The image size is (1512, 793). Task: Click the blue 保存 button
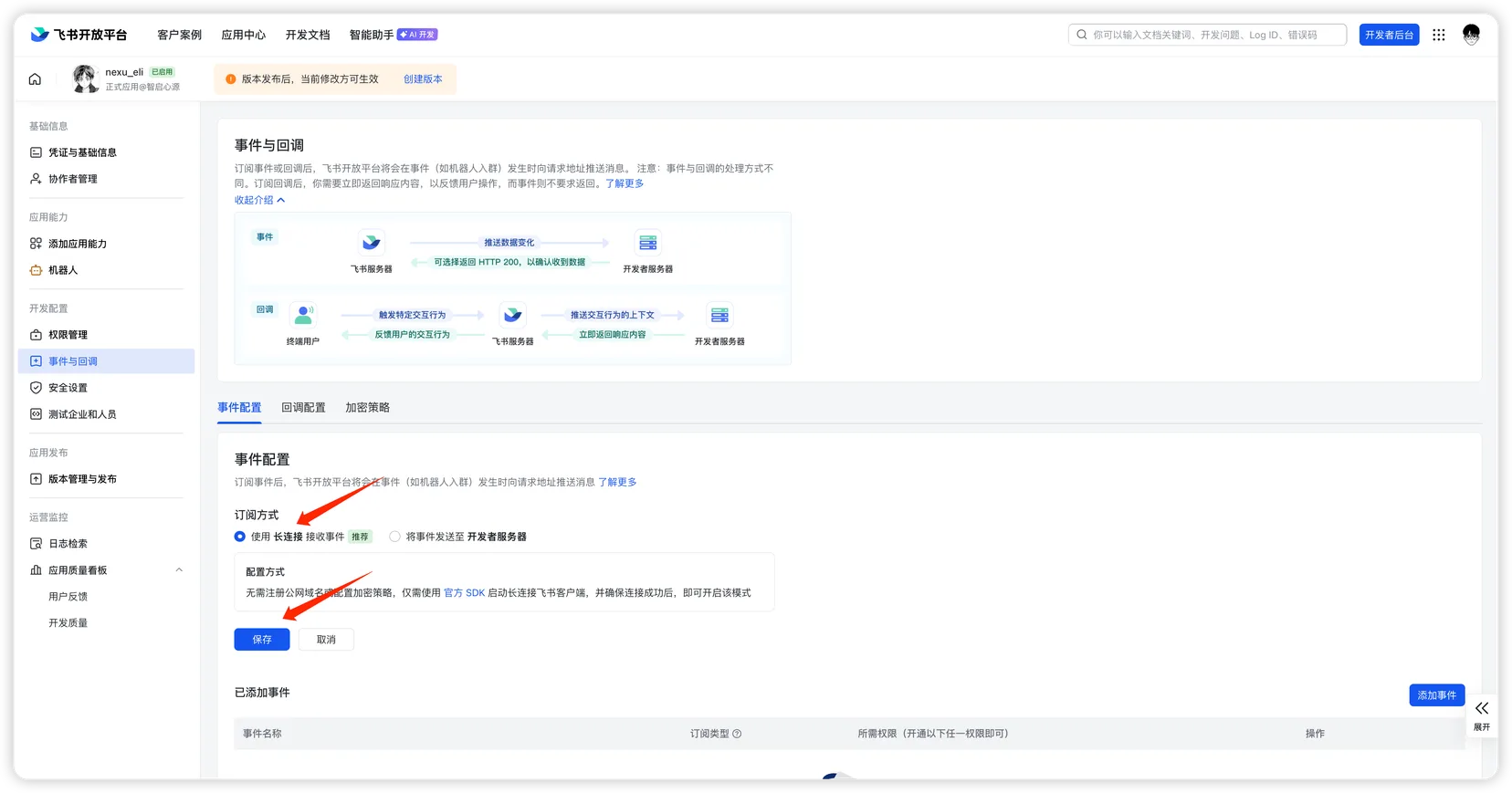(x=262, y=640)
